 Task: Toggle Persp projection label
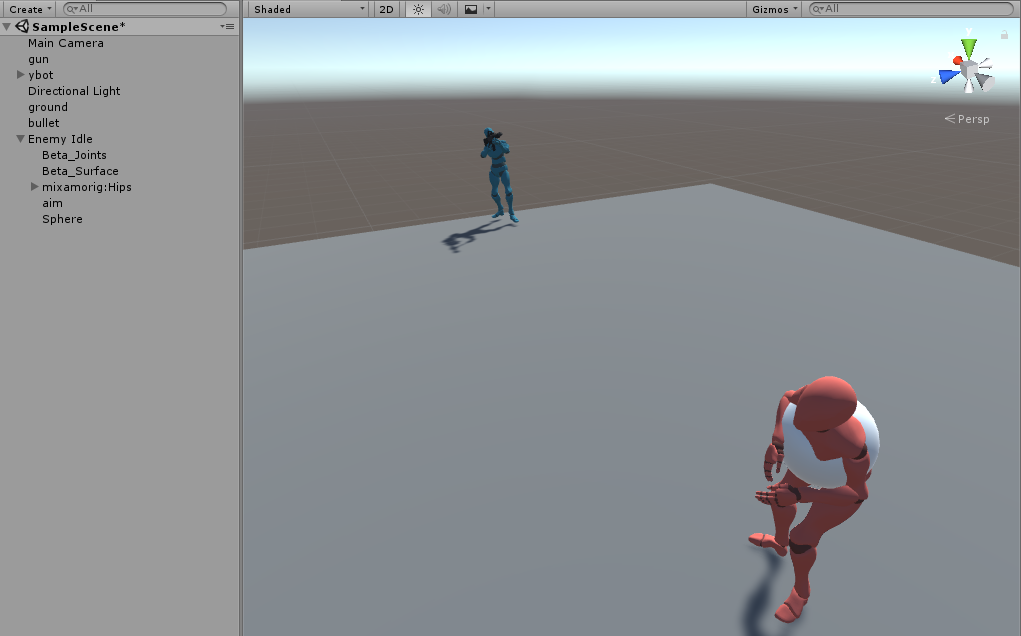point(968,119)
